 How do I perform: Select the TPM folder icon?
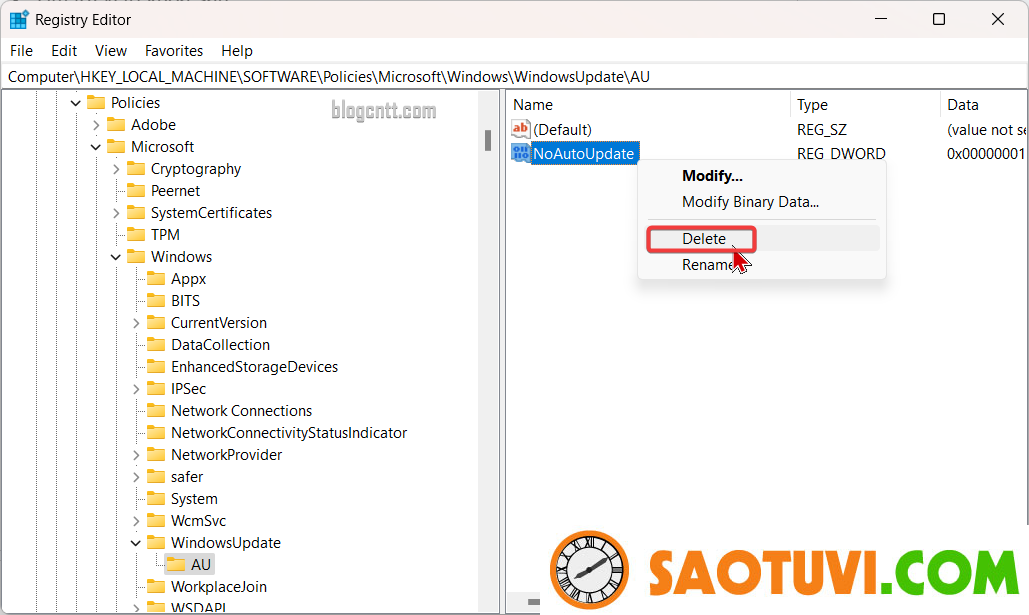[x=136, y=234]
